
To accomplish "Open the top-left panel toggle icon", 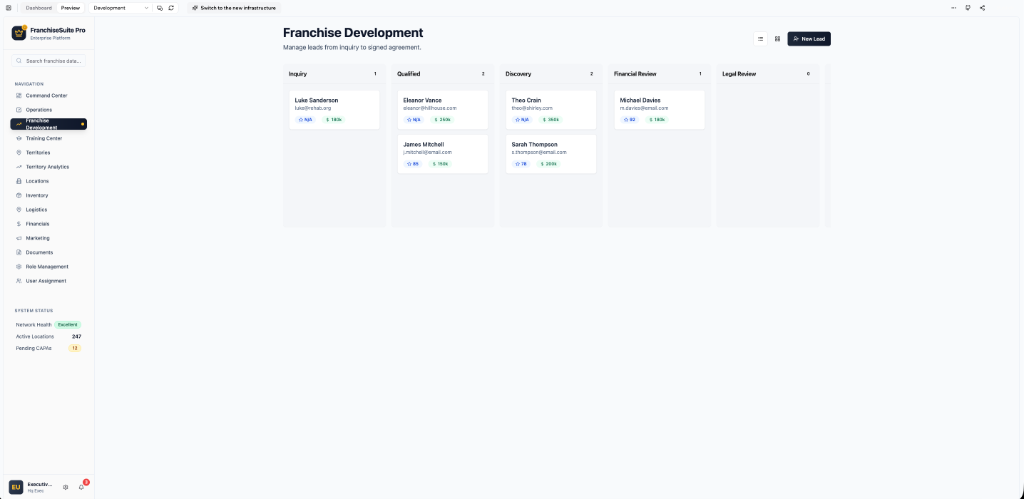I will coord(8,8).
